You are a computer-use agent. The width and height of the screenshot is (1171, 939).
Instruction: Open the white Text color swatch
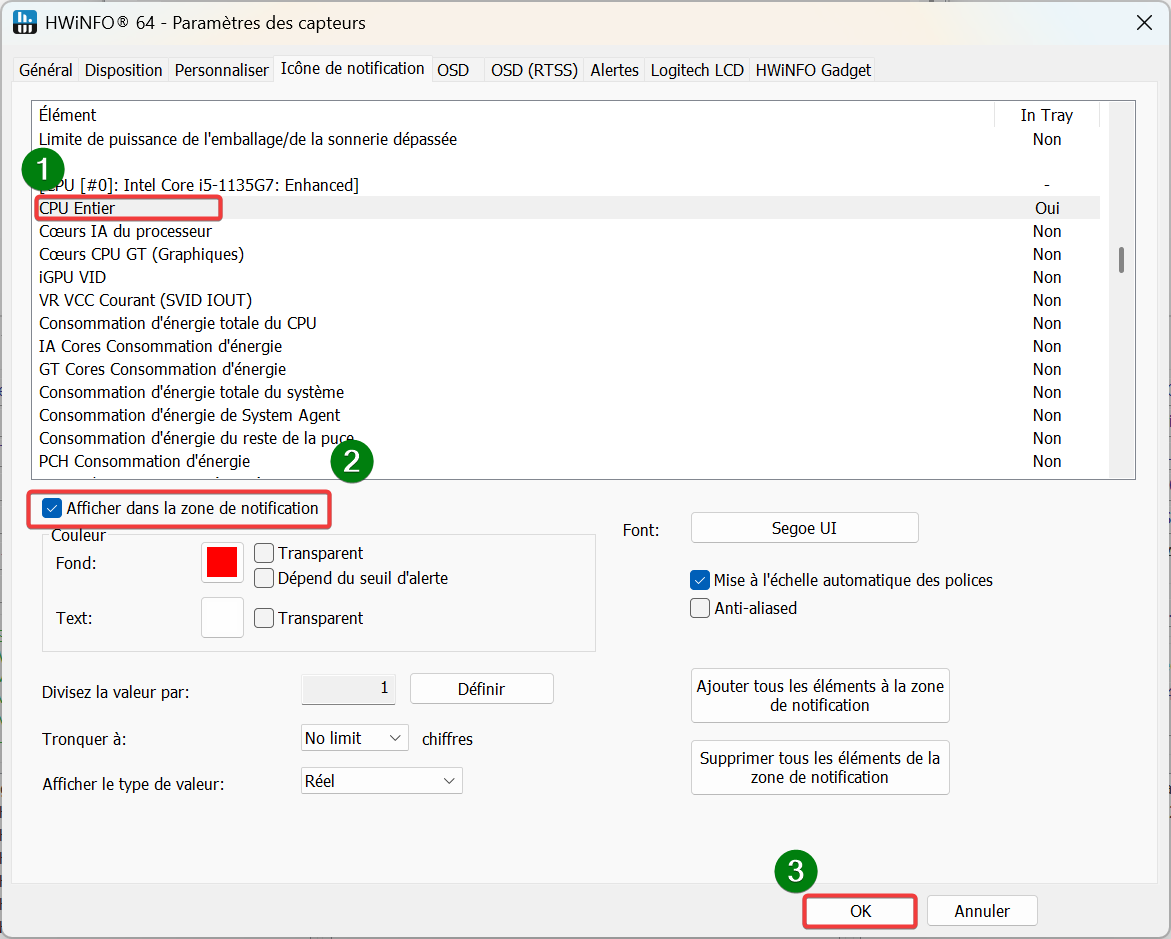222,618
